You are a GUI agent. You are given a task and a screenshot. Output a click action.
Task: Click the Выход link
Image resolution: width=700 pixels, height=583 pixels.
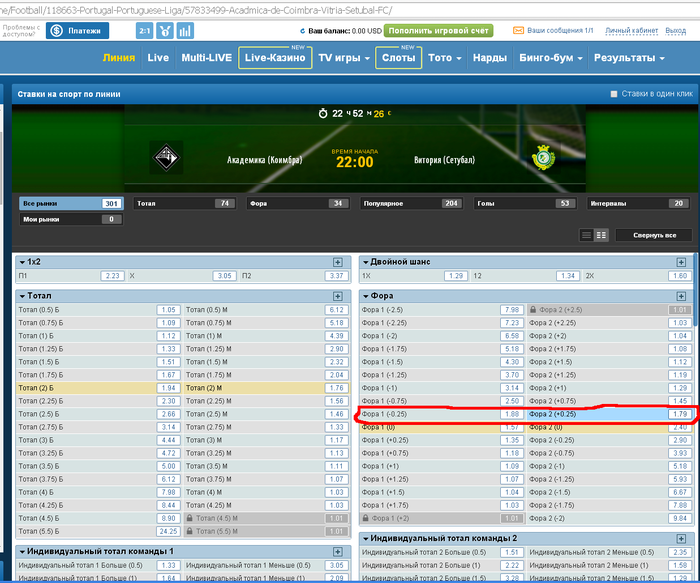click(x=675, y=30)
